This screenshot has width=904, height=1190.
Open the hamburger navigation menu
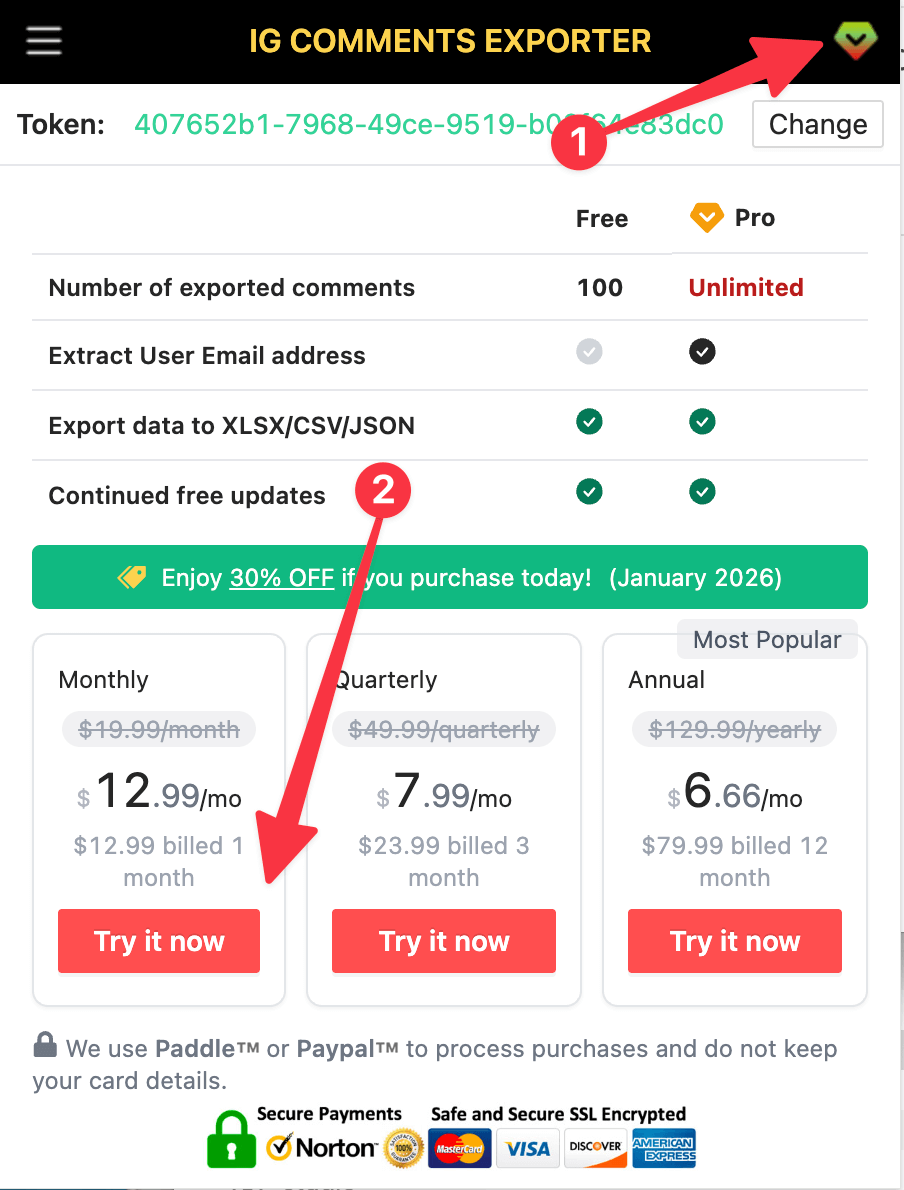coord(43,40)
